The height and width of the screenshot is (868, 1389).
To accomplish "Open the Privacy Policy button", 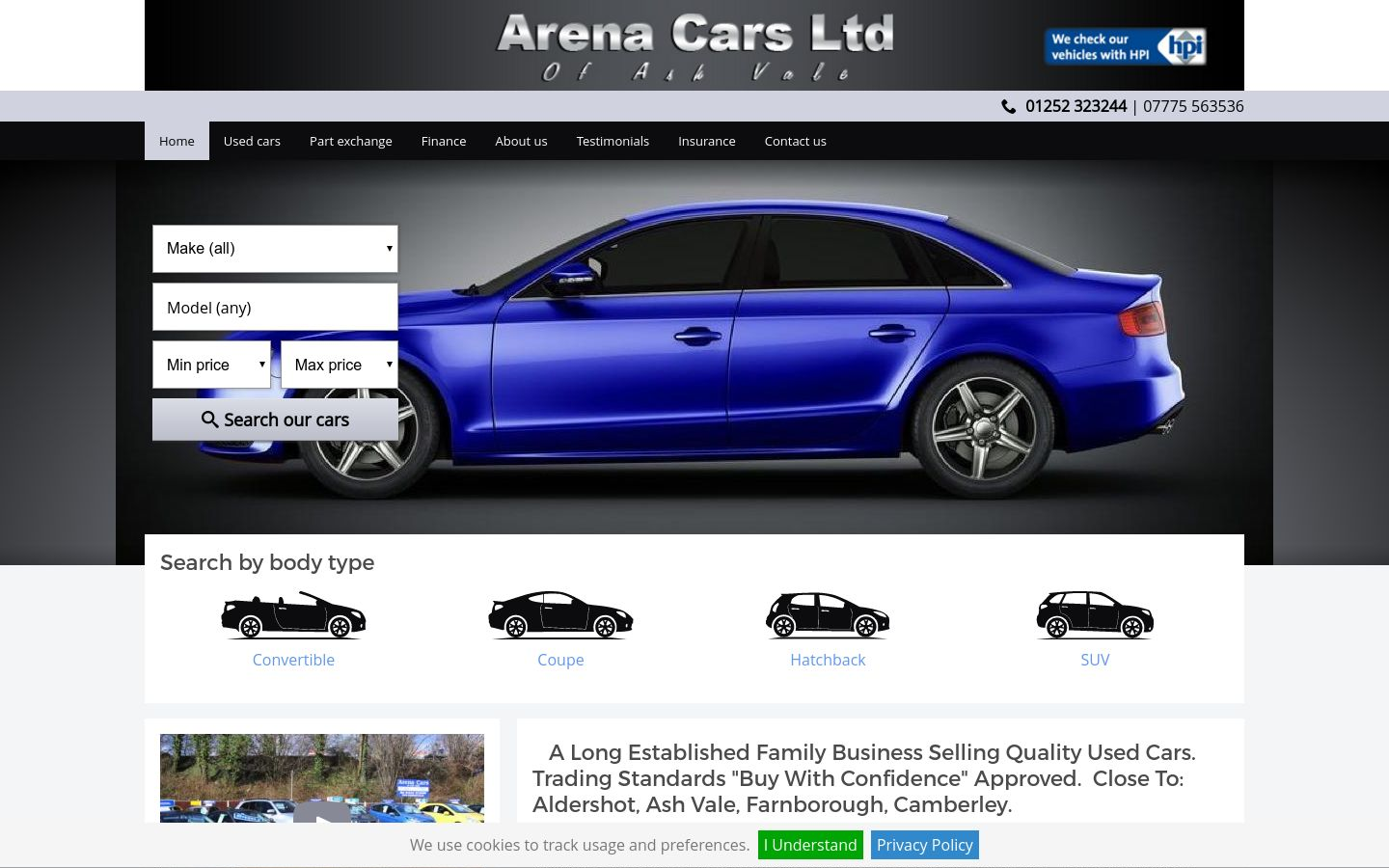I will (x=925, y=845).
